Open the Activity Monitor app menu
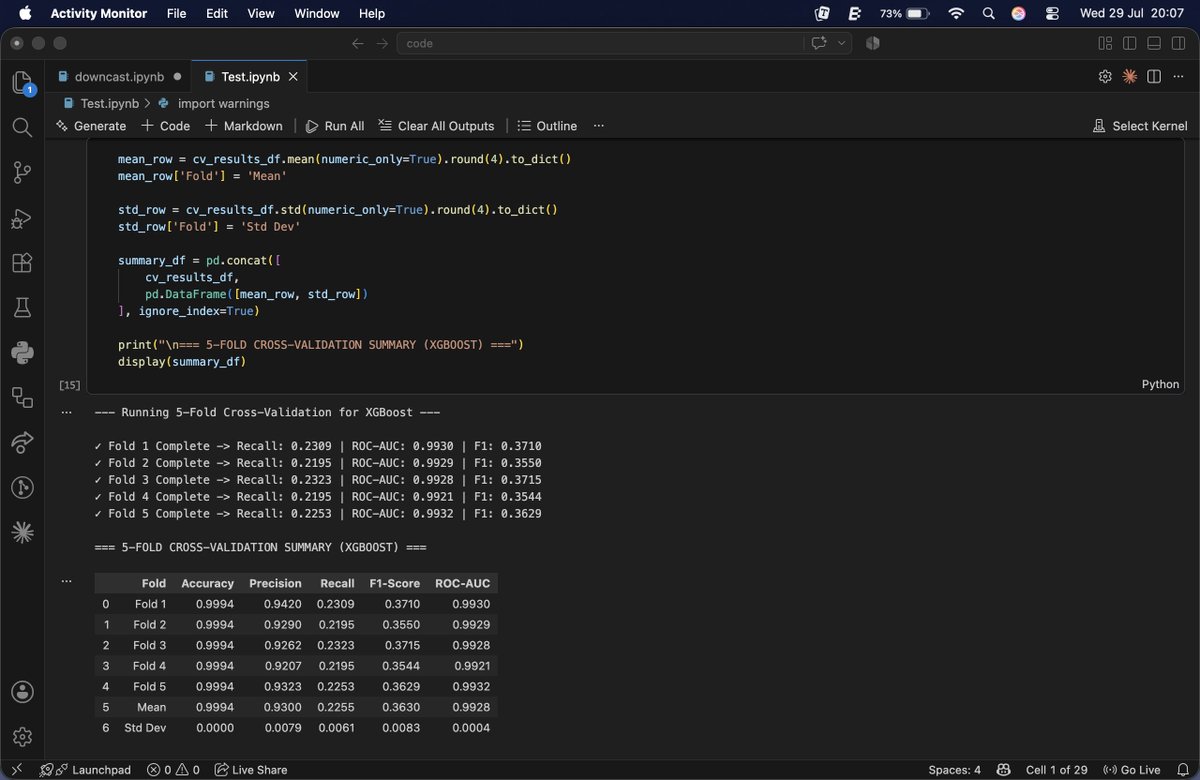The image size is (1200, 780). click(x=99, y=14)
